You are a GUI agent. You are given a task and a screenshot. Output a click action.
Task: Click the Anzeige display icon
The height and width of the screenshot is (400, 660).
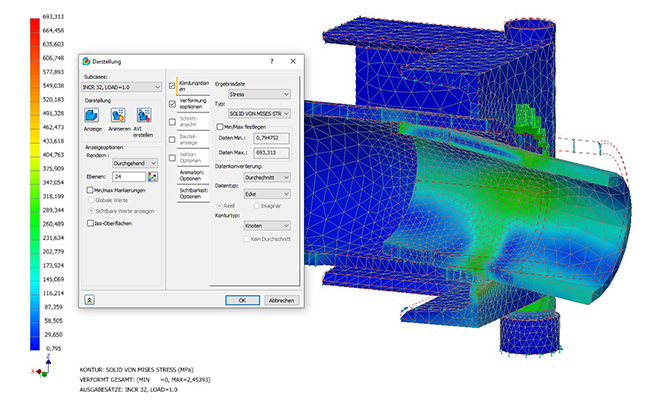[92, 116]
